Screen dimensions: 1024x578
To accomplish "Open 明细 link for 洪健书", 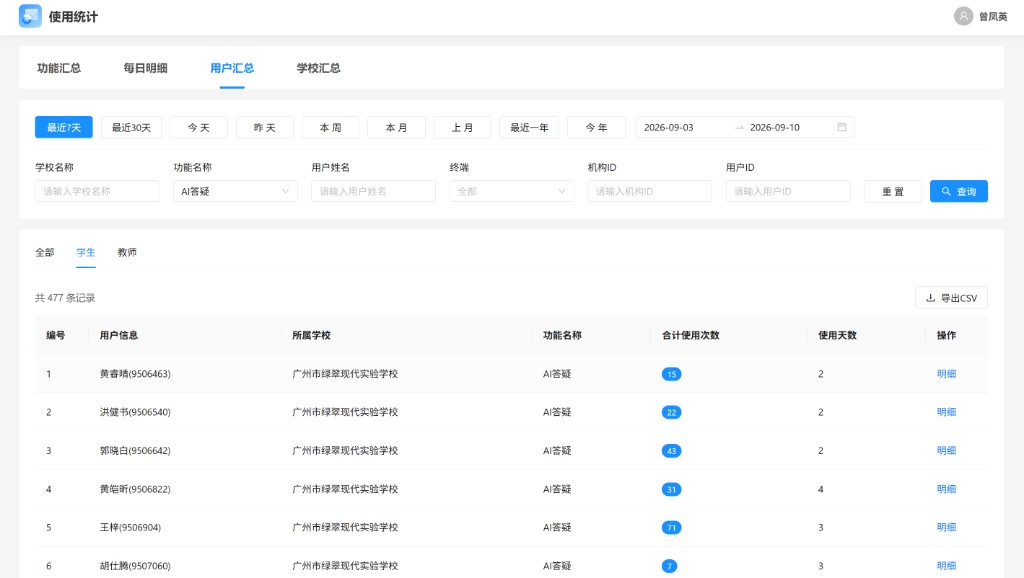I will pyautogui.click(x=946, y=412).
